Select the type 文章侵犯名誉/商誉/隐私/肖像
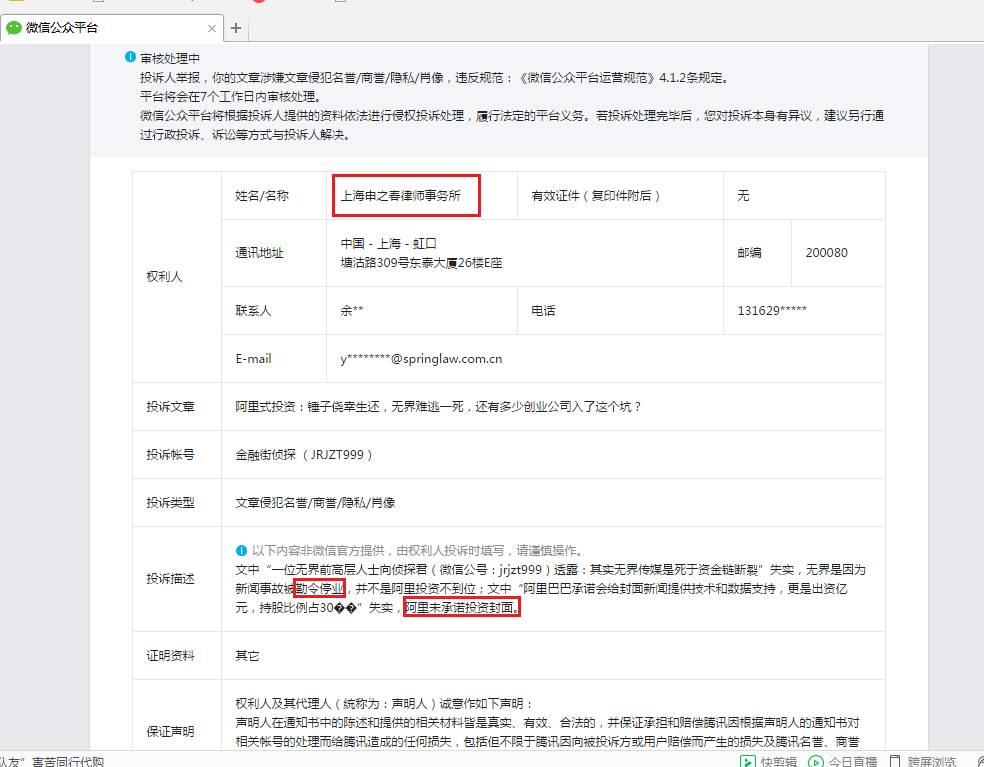984x767 pixels. tap(315, 503)
